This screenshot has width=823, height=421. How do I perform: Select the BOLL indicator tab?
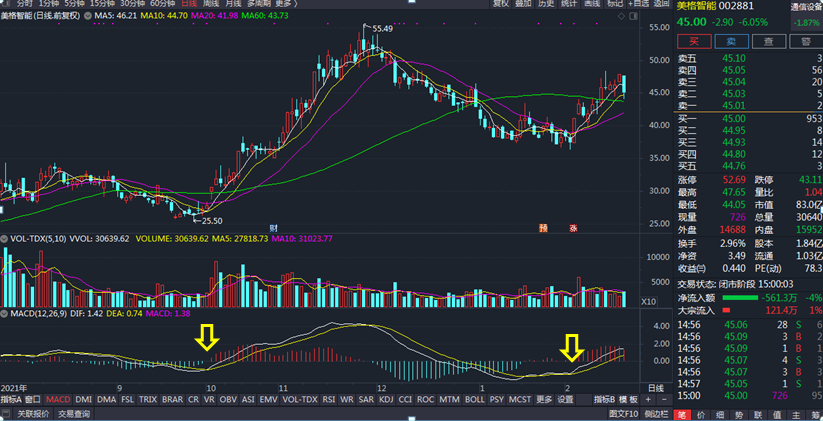coord(474,399)
